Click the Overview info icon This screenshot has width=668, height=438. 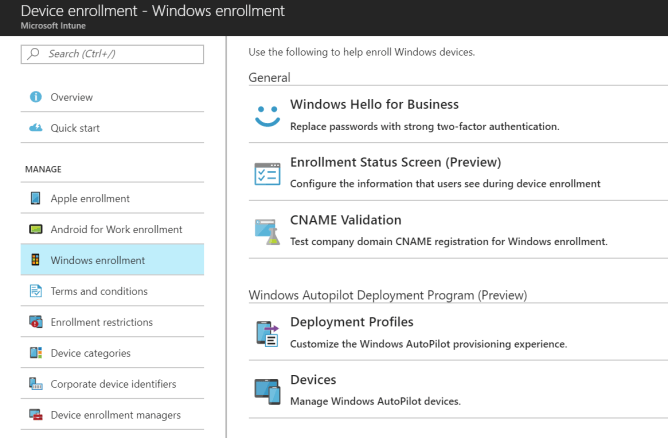click(x=36, y=97)
